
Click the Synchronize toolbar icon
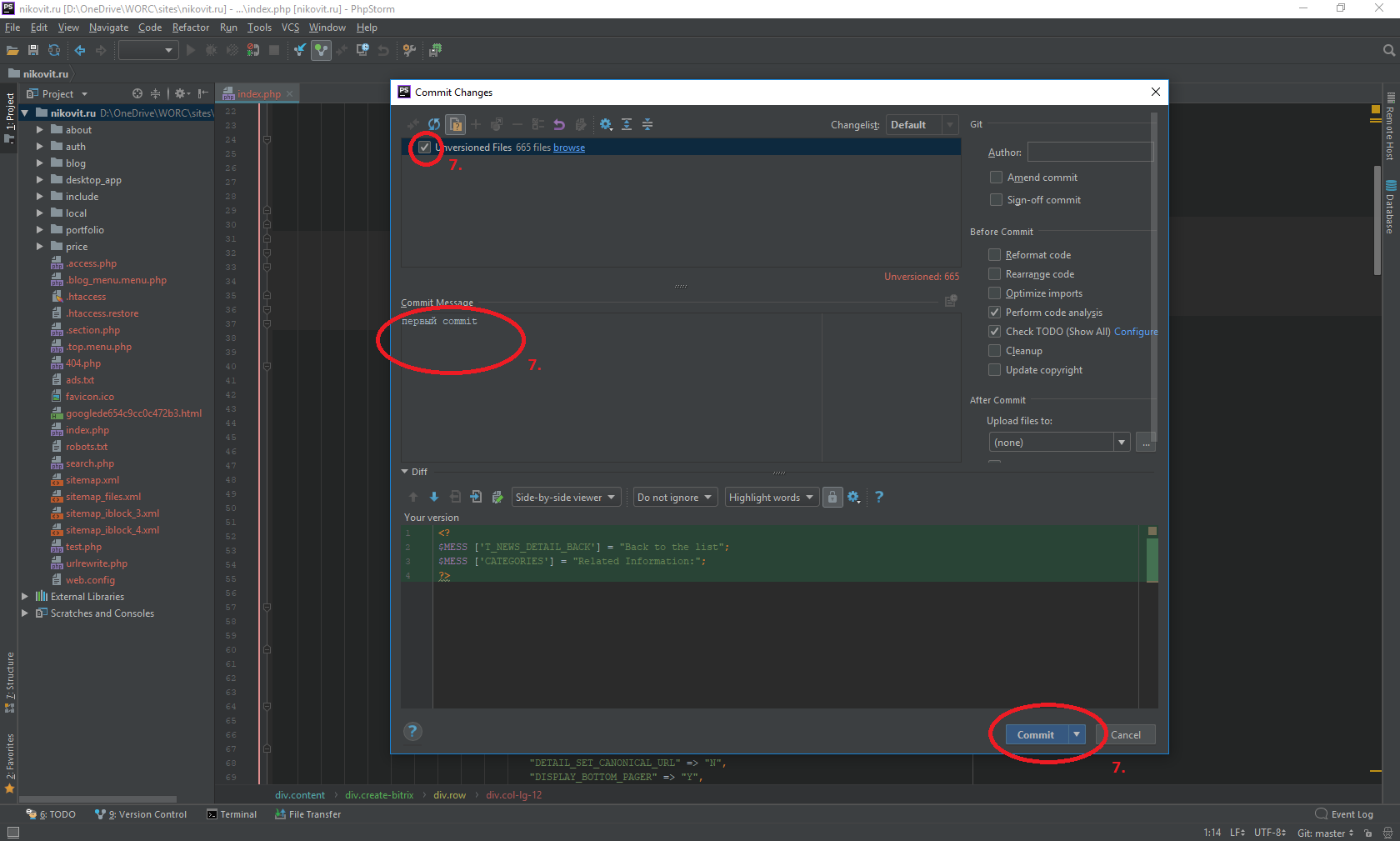[54, 50]
